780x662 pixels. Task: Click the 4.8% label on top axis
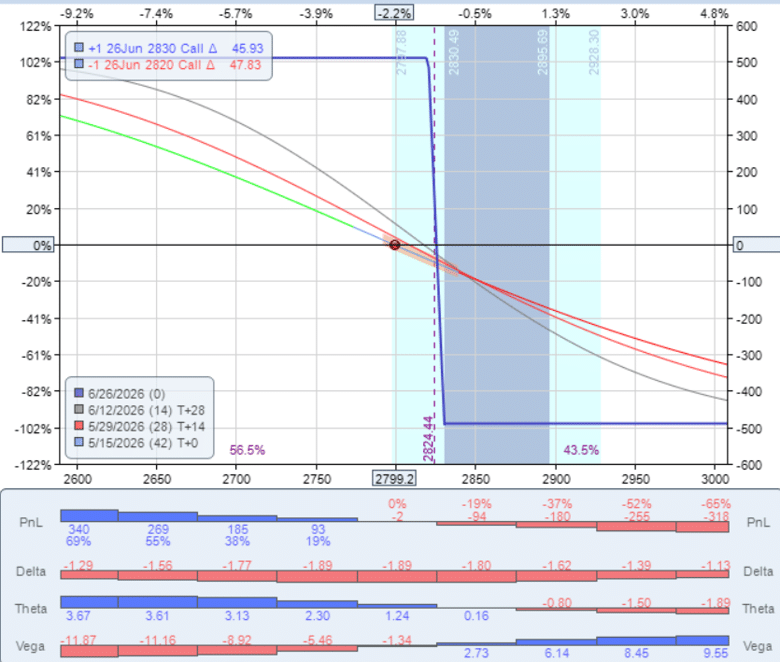click(x=714, y=13)
